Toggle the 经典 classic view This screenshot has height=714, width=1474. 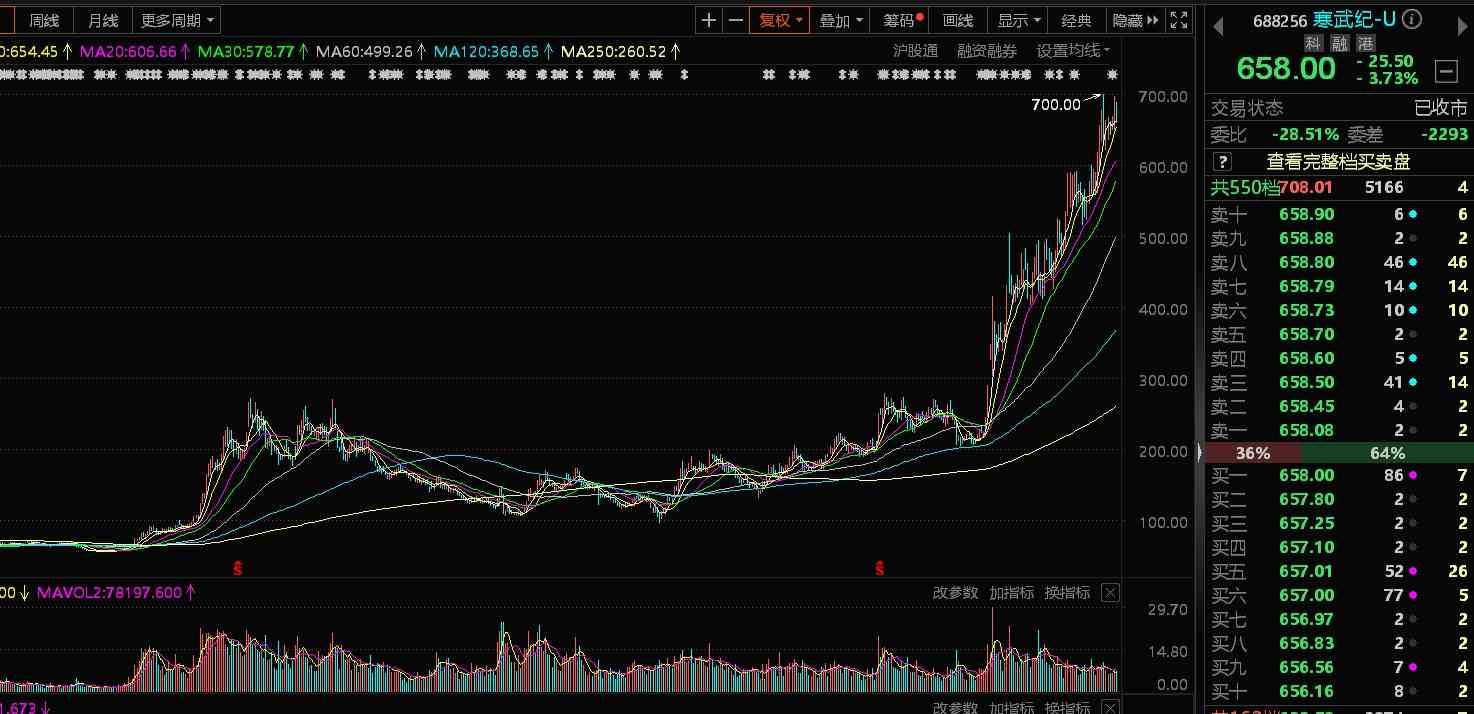pyautogui.click(x=1076, y=20)
